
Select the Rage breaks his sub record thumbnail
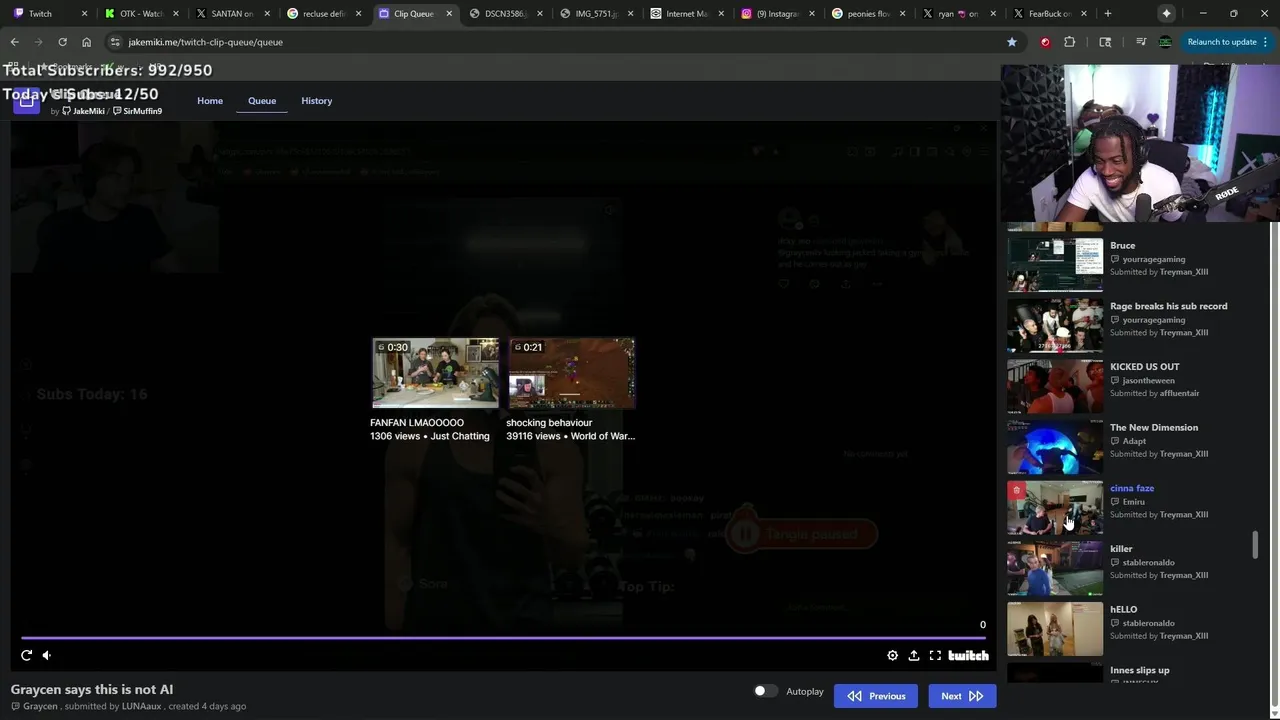click(x=1055, y=325)
